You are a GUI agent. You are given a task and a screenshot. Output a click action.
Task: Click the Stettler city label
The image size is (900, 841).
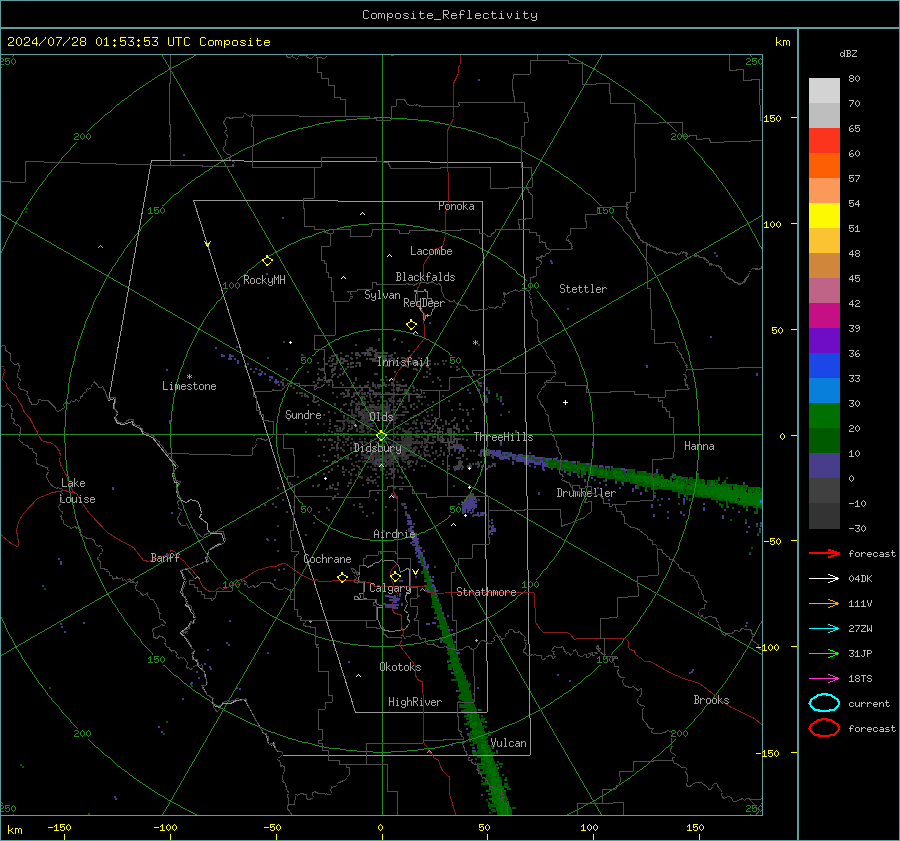tap(583, 289)
